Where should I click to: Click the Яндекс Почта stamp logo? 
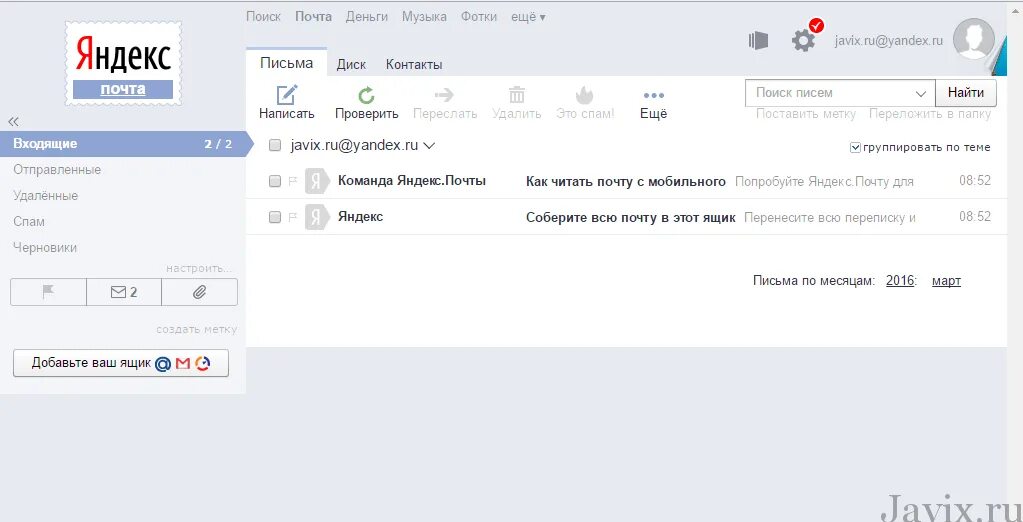tap(123, 63)
